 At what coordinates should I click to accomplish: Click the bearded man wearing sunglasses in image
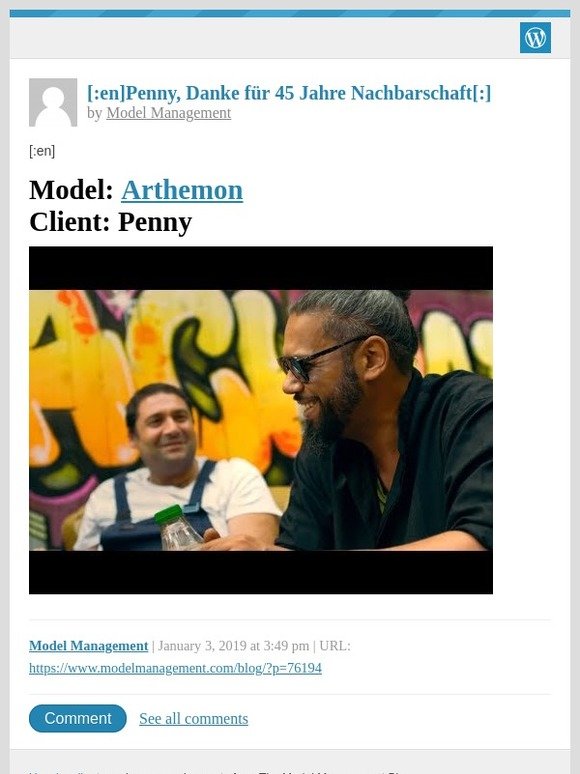tap(380, 420)
